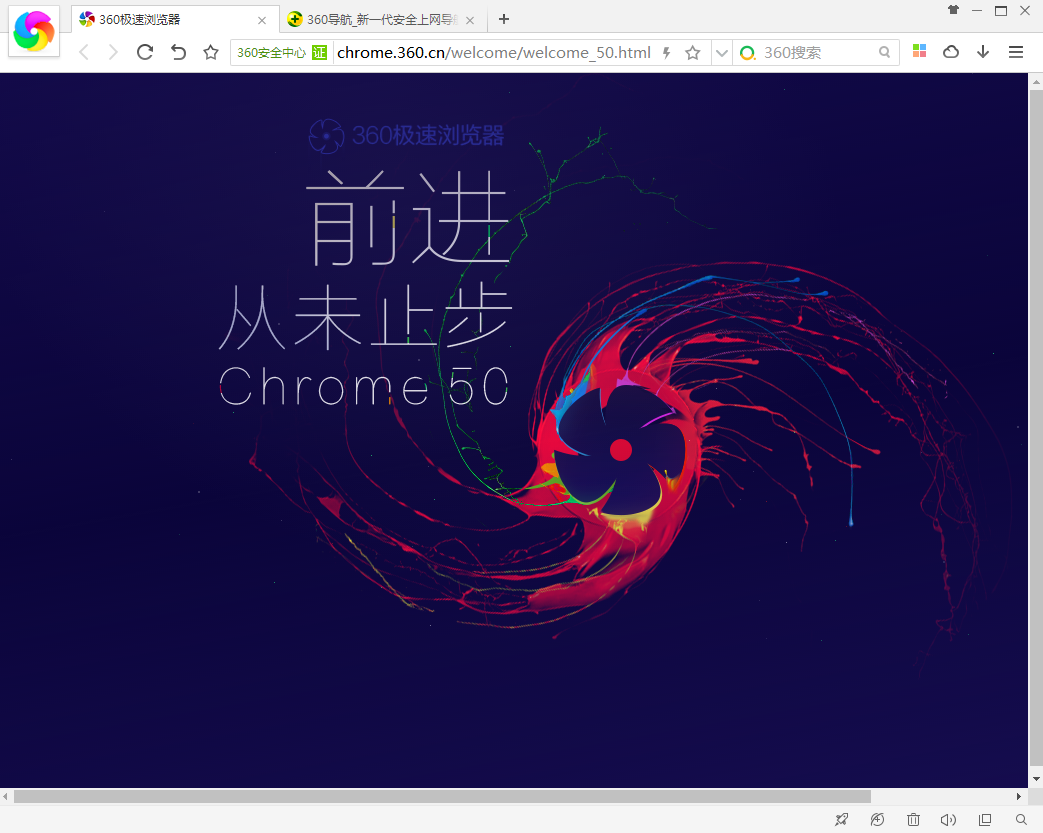Open a new tab with the plus button
The width and height of the screenshot is (1043, 833).
503,19
